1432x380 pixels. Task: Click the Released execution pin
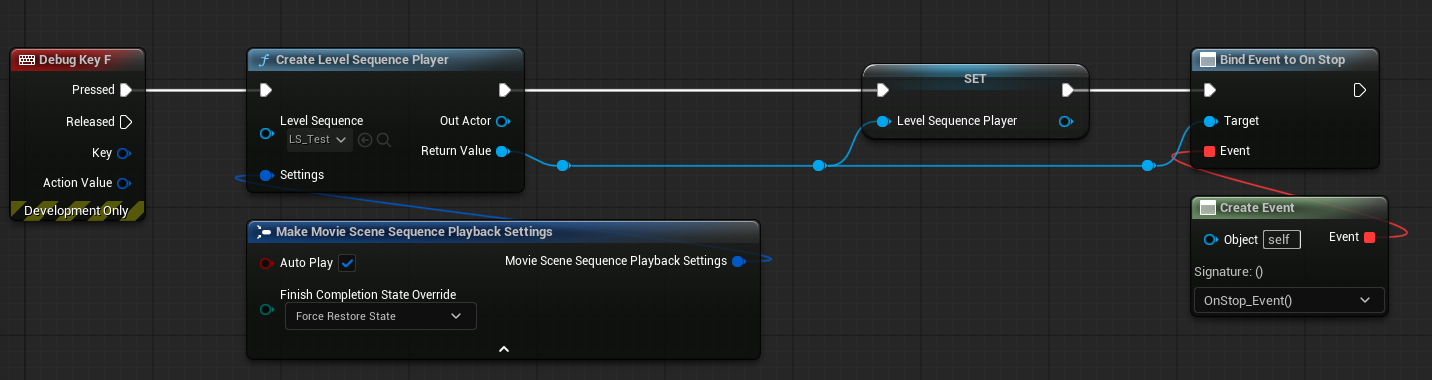point(126,122)
